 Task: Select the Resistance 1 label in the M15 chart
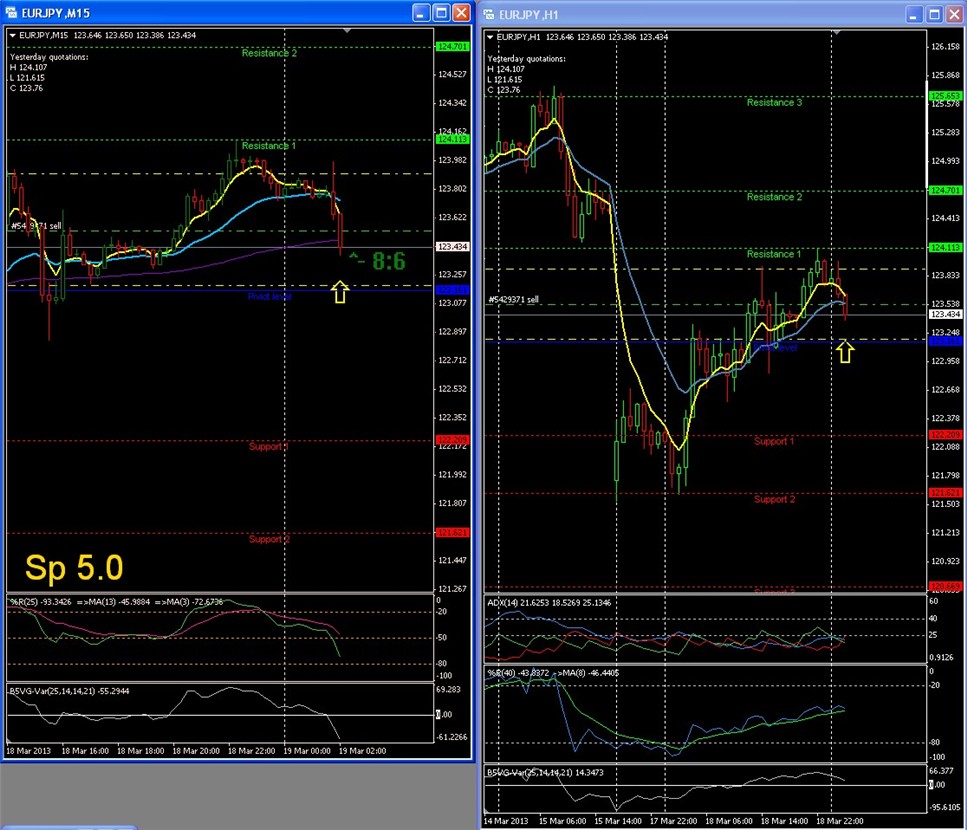pyautogui.click(x=268, y=146)
